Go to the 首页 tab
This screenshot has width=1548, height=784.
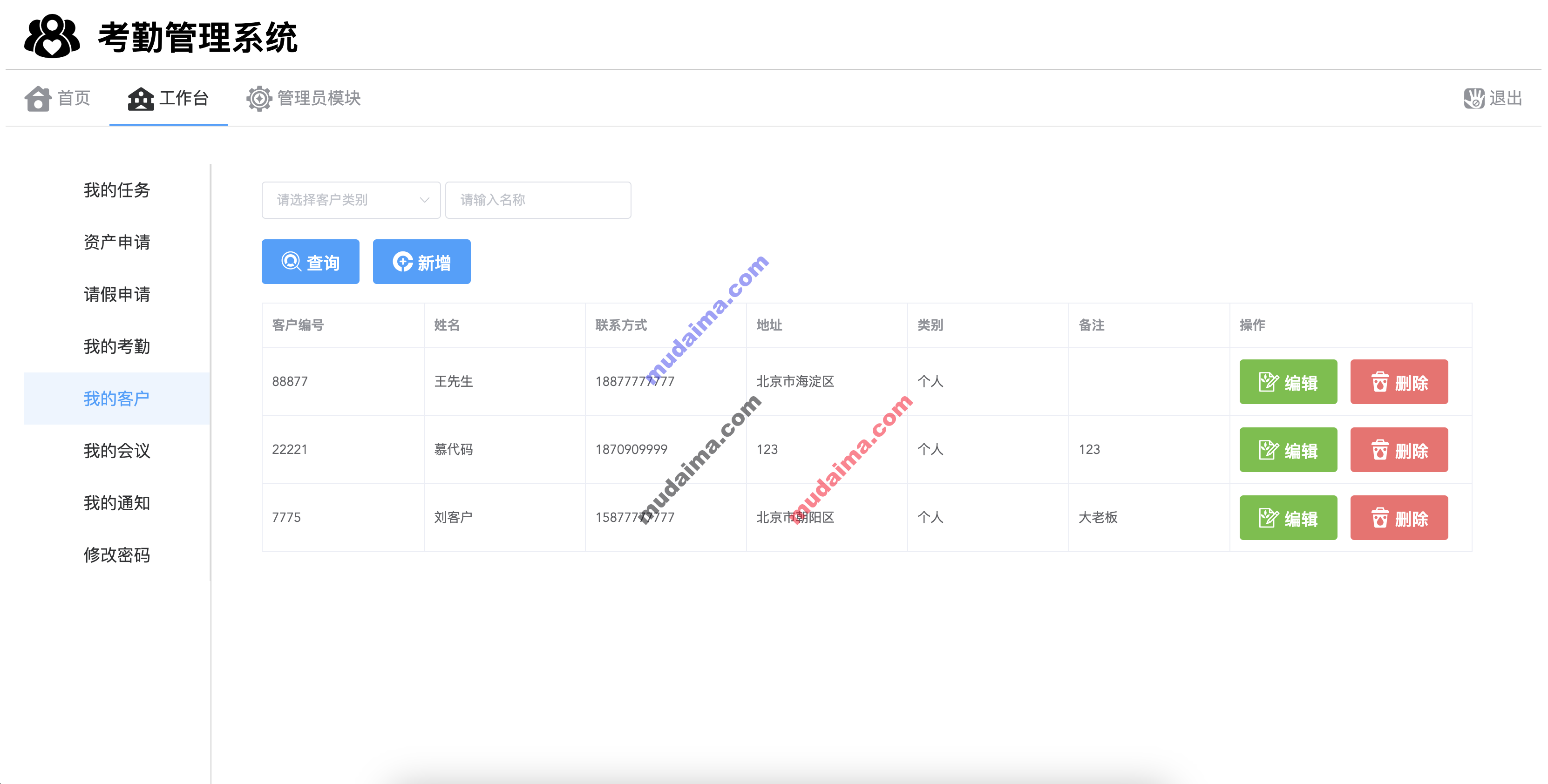(58, 99)
